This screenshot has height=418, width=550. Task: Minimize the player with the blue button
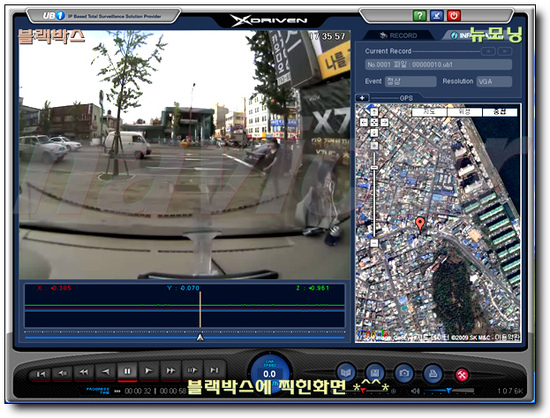click(437, 15)
